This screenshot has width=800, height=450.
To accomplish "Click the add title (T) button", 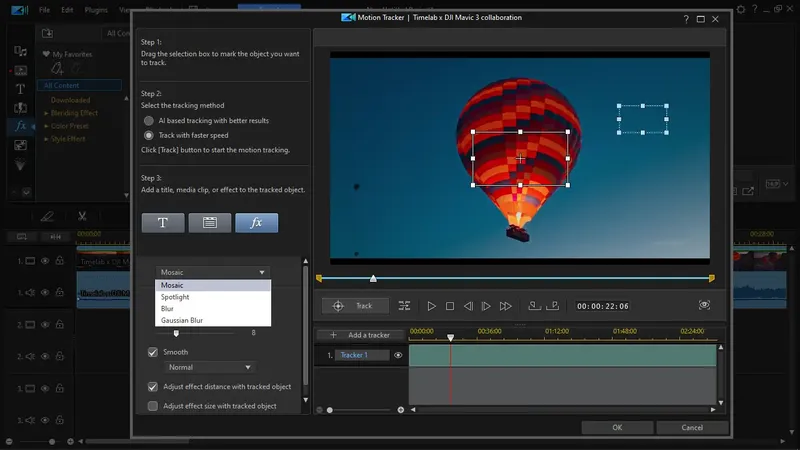I will [163, 222].
